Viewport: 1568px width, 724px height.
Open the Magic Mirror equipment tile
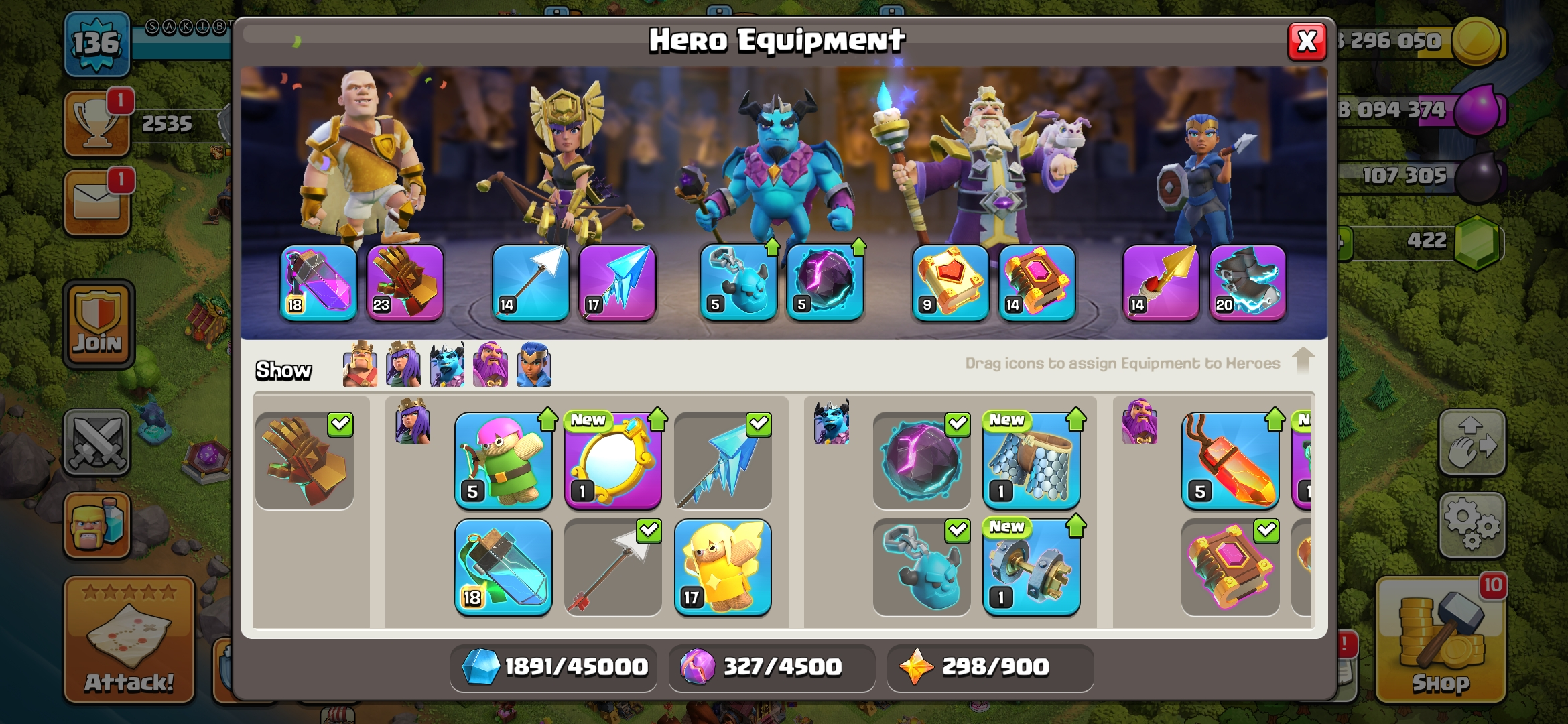(x=613, y=461)
